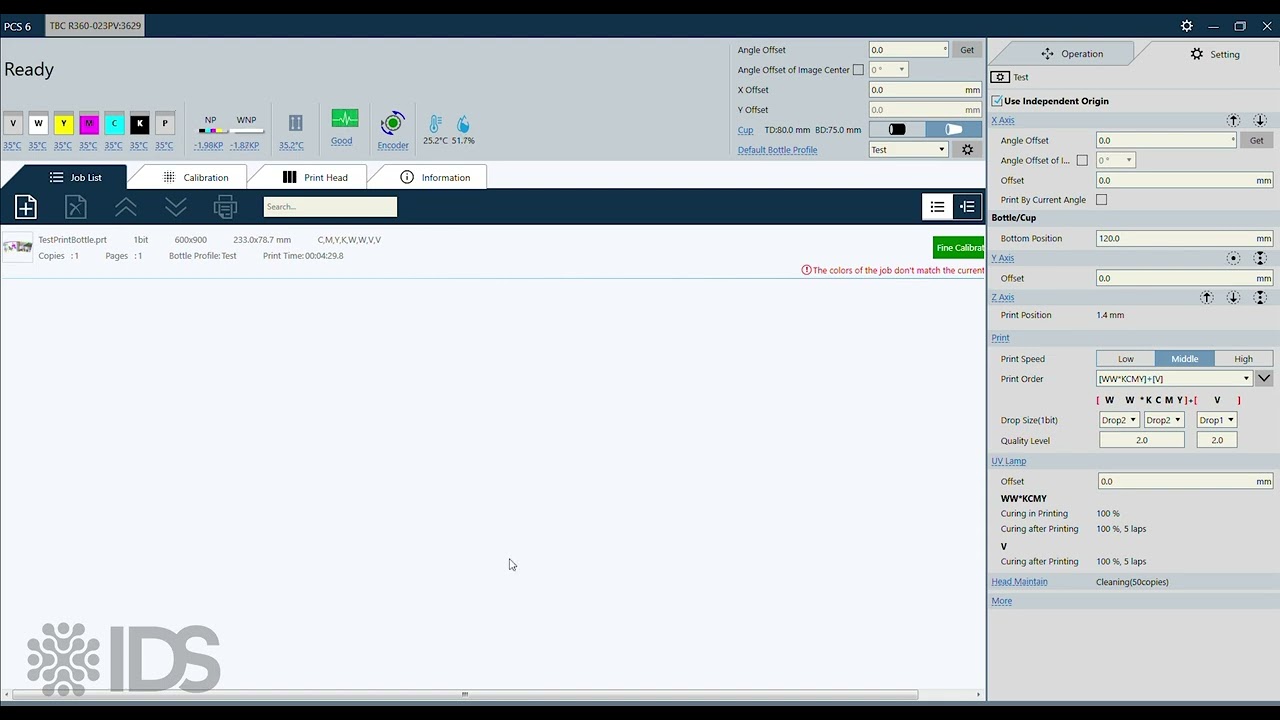Image resolution: width=1280 pixels, height=720 pixels.
Task: Open Default Bottle Profile Test dropdown
Action: click(x=908, y=150)
